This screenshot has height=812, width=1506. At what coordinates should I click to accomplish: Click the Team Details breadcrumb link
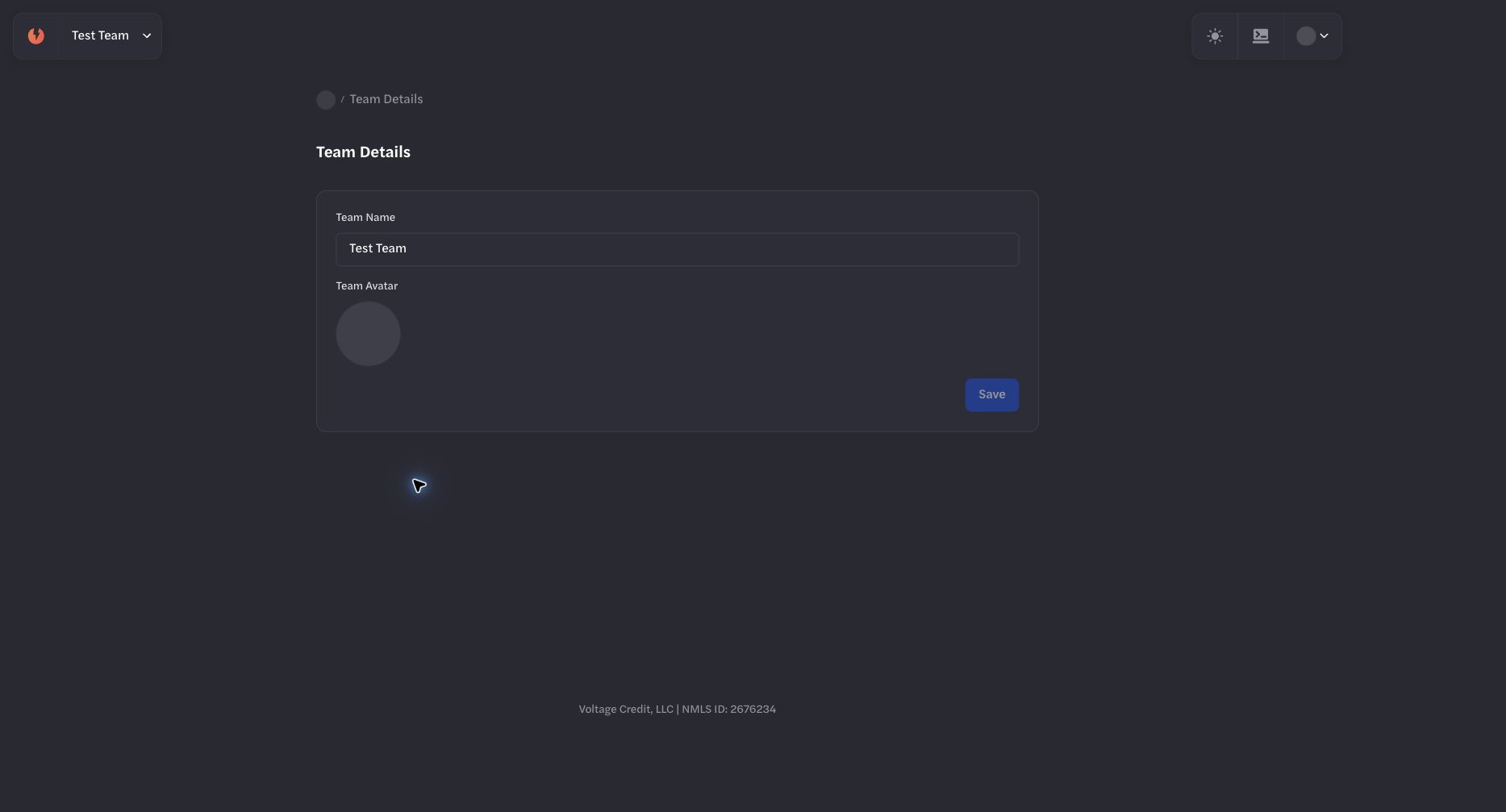point(386,99)
